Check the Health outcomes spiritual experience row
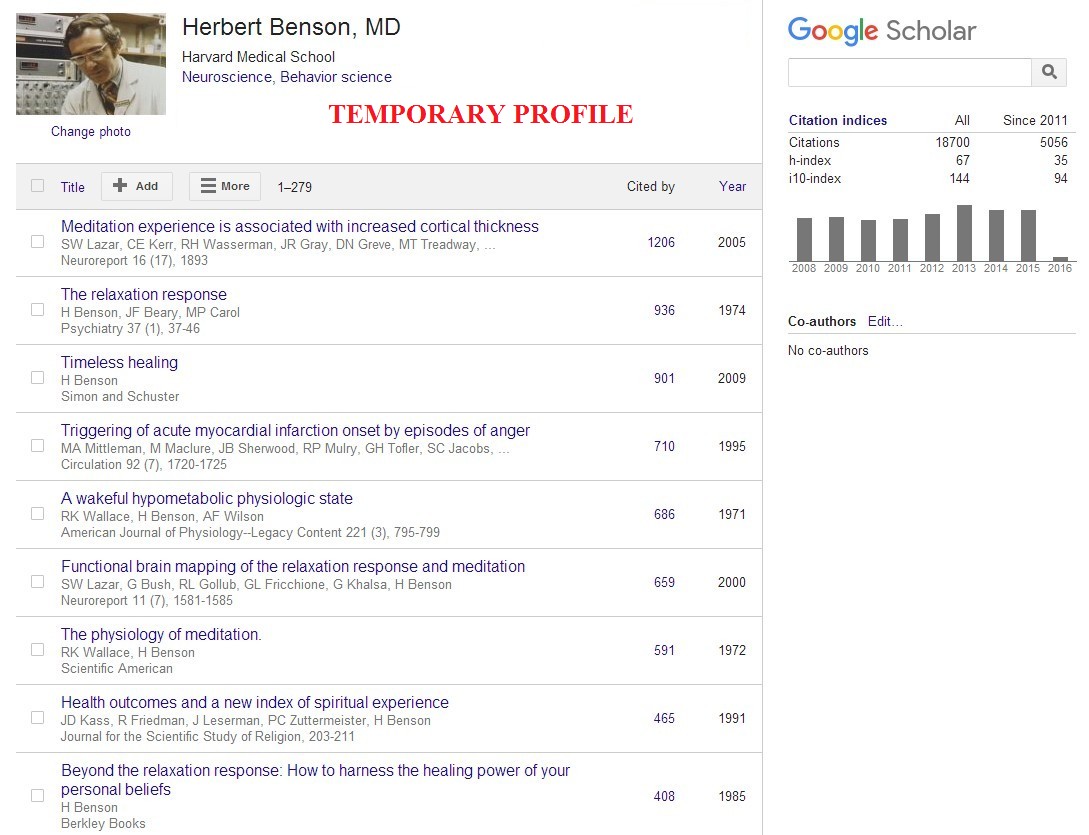The height and width of the screenshot is (835, 1089). pyautogui.click(x=38, y=718)
